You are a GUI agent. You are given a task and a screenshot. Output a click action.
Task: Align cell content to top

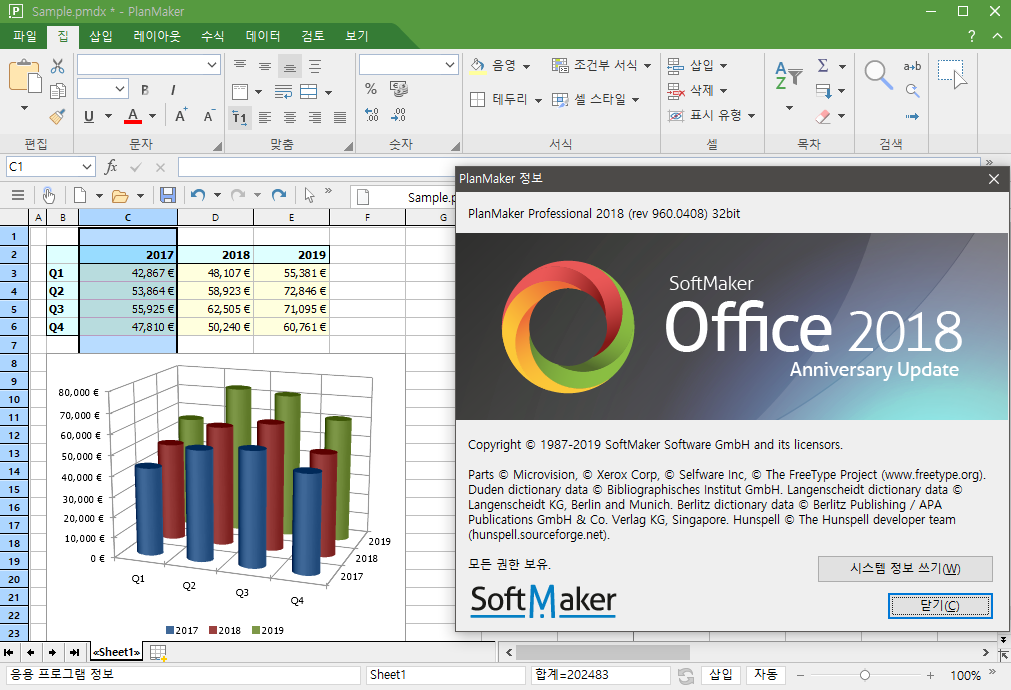click(x=240, y=66)
